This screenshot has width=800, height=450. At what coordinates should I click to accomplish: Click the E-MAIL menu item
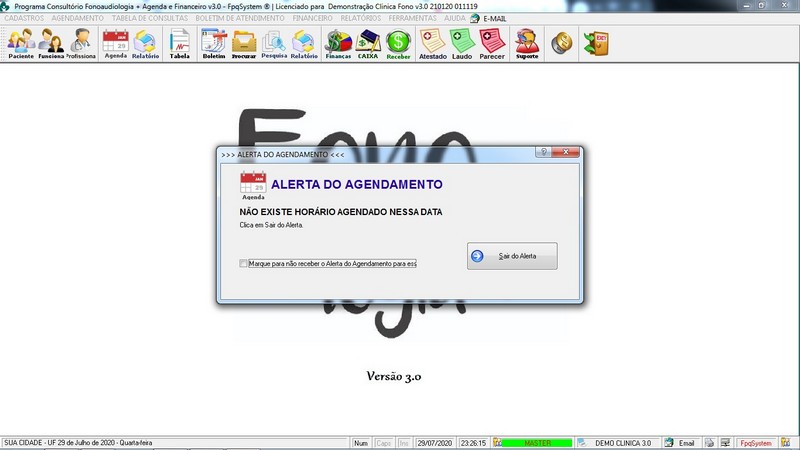(494, 18)
